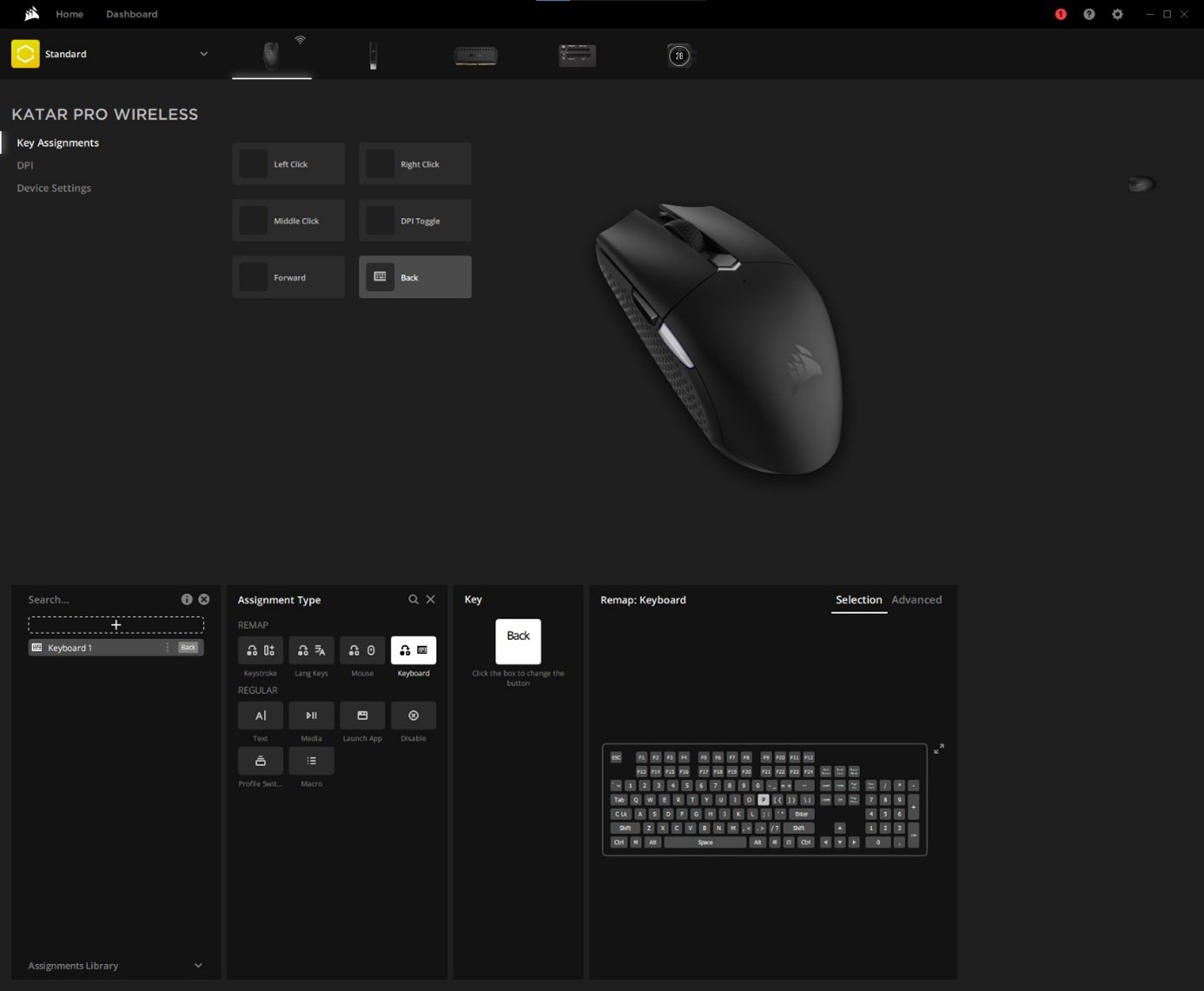Expand the virtual keyboard to fullscreen
This screenshot has height=991, width=1204.
pos(939,749)
